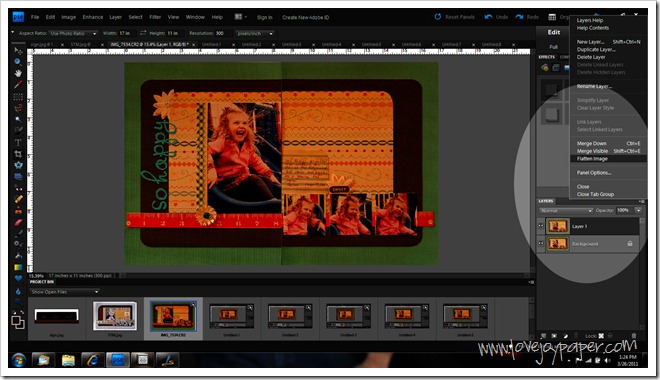Select the Eyedropper tool
Image resolution: width=660 pixels, height=380 pixels.
(18, 85)
